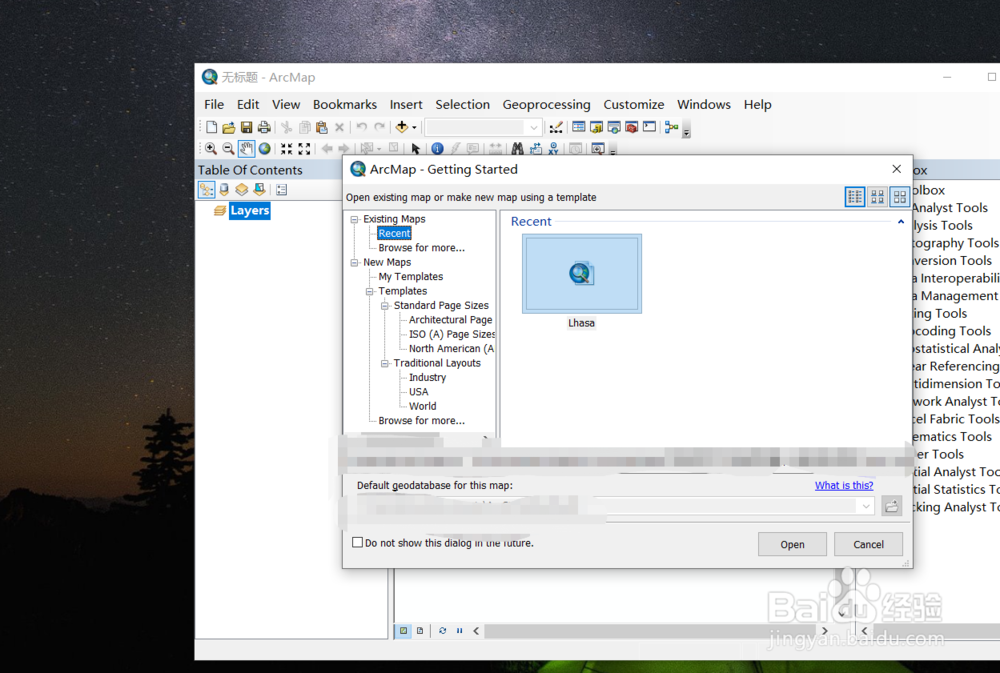
Task: Open the Find binoculars tool
Action: click(x=517, y=149)
